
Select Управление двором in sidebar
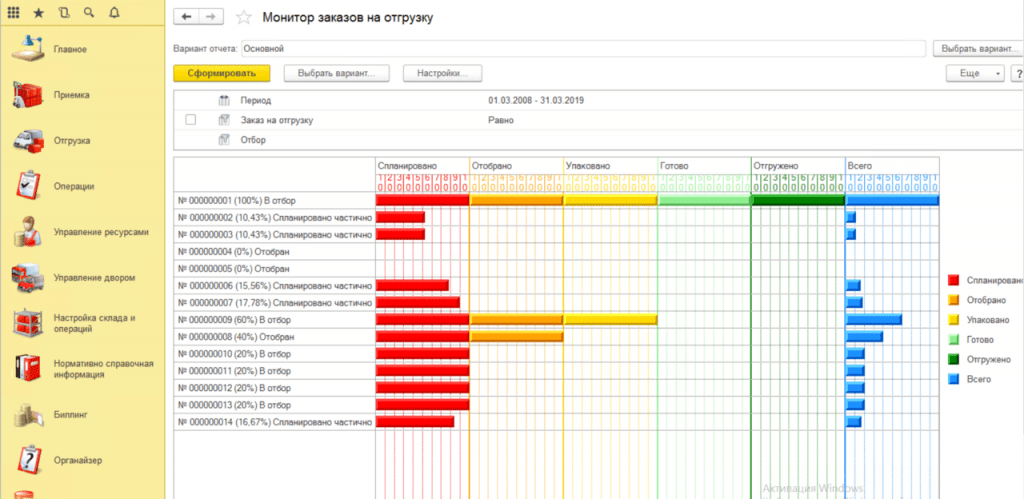point(94,277)
